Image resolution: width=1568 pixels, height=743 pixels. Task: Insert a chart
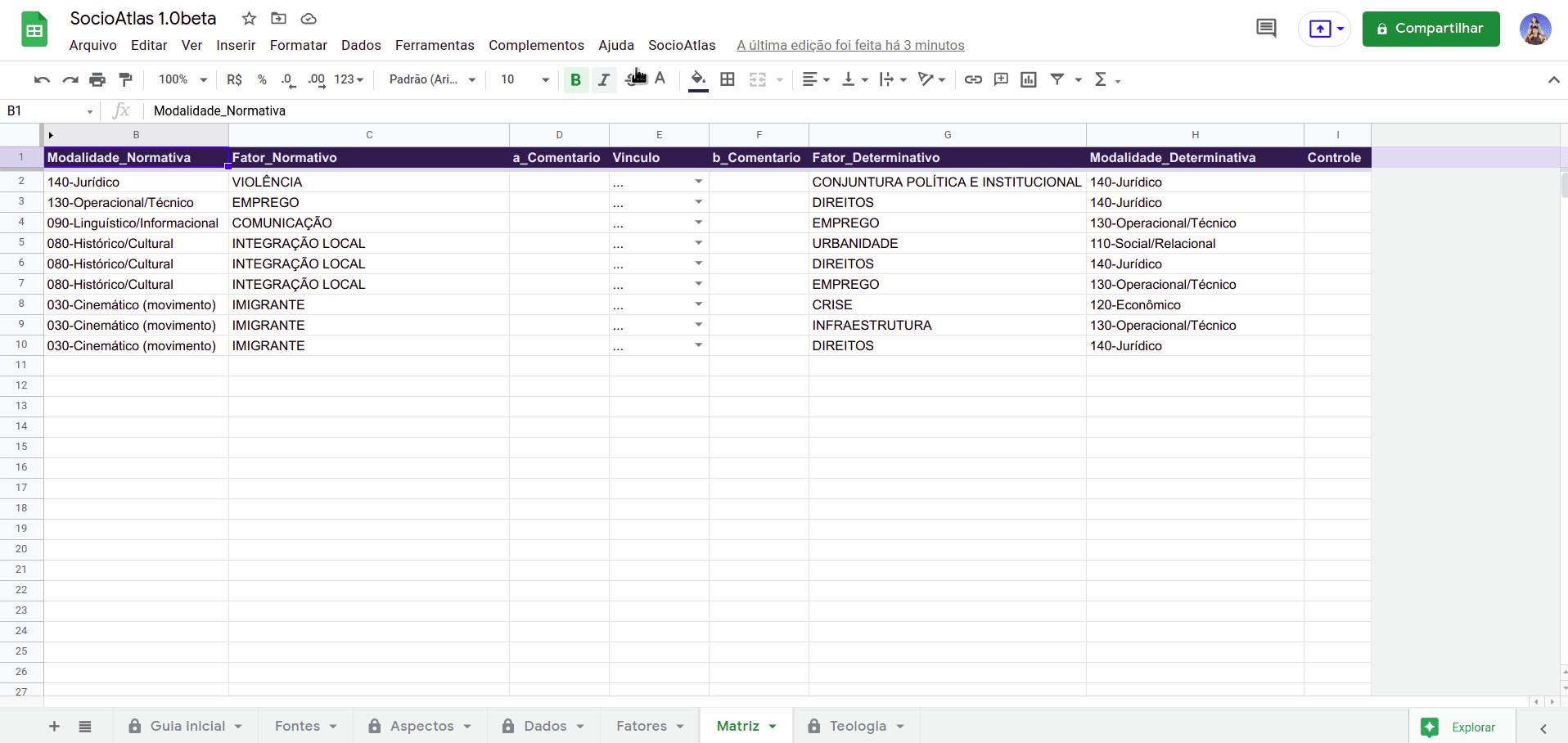click(1029, 79)
